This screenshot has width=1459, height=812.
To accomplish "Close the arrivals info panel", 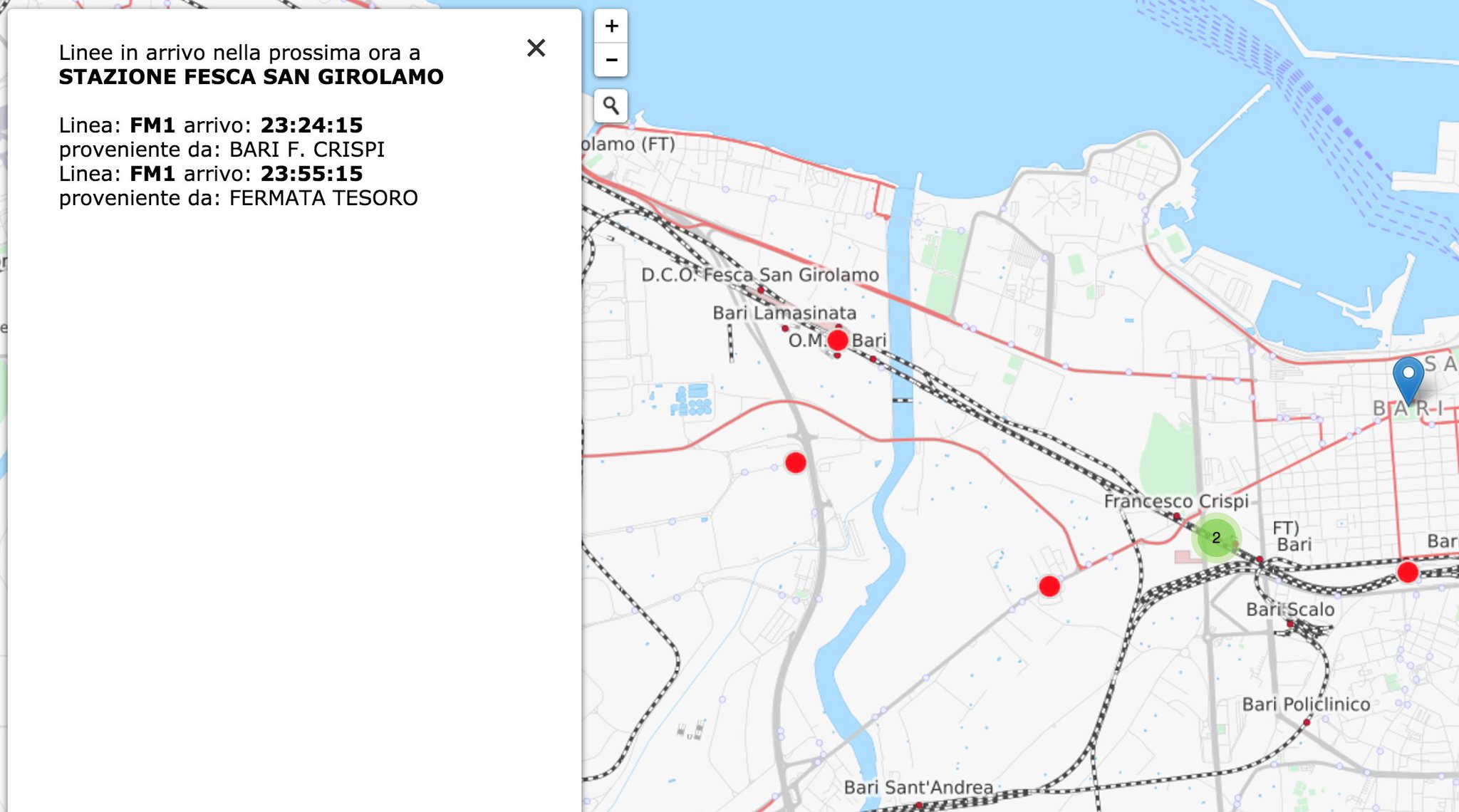I will coord(536,48).
